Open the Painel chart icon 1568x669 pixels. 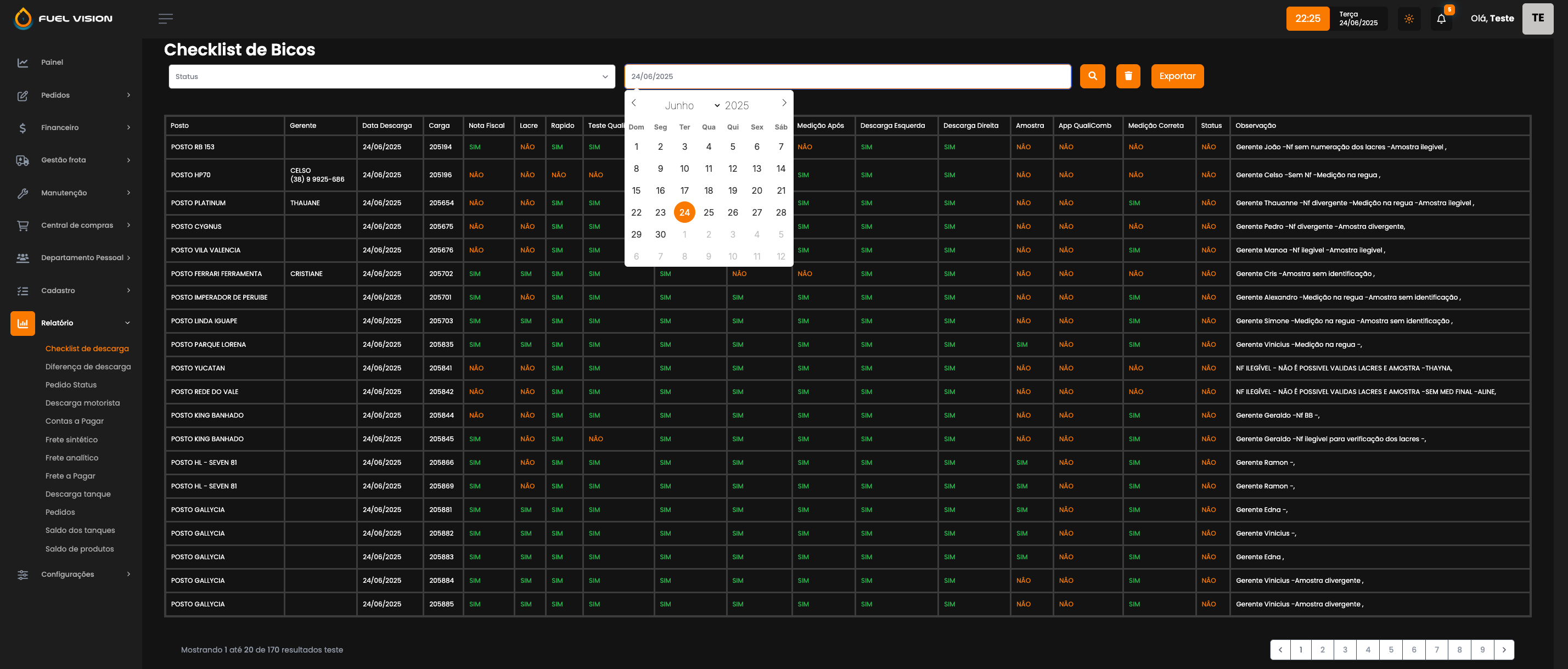(x=23, y=63)
